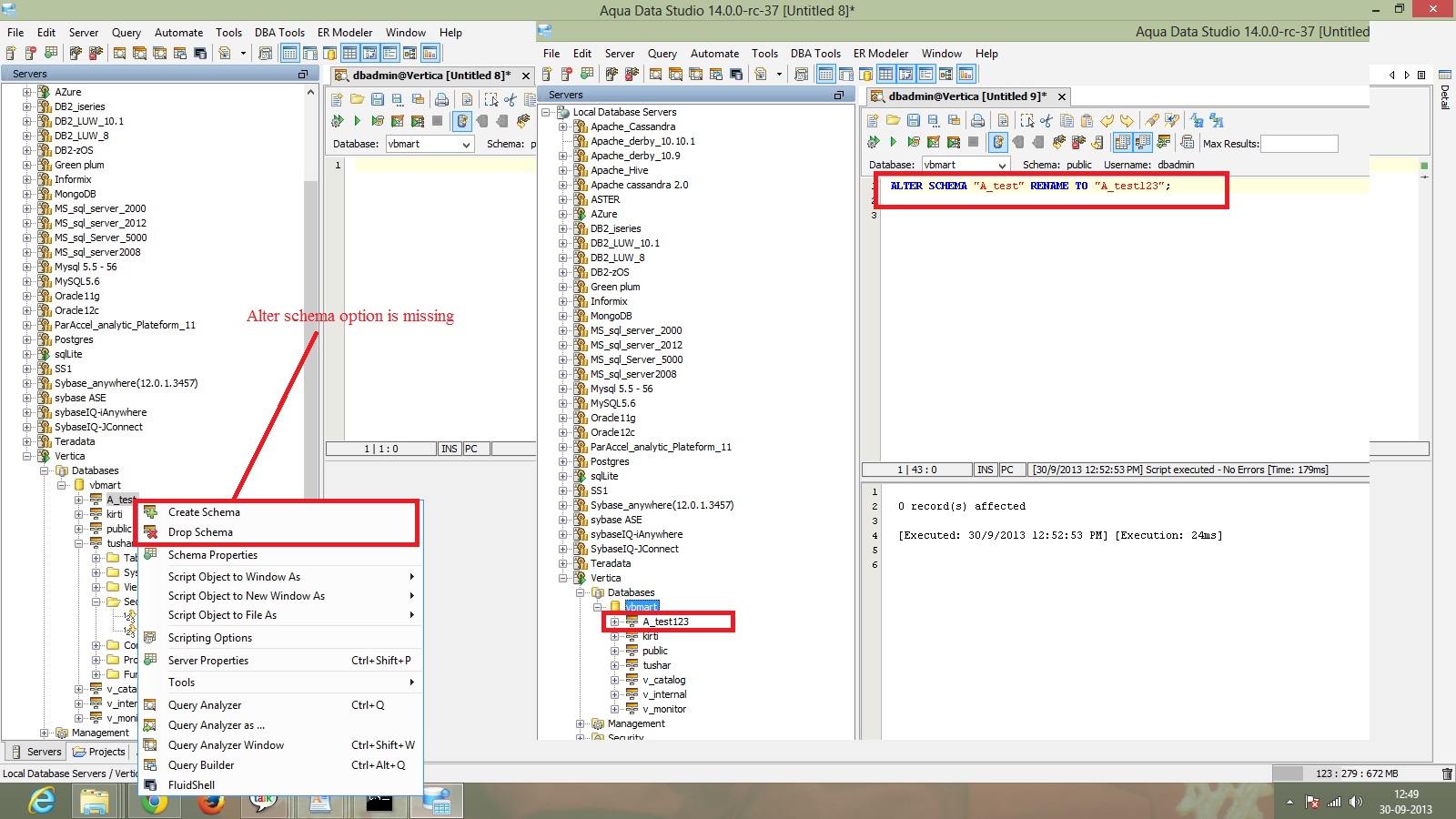Screen dimensions: 1456x819
Task: Open the Database dropdown in Untitled 8 editor
Action: pos(466,144)
